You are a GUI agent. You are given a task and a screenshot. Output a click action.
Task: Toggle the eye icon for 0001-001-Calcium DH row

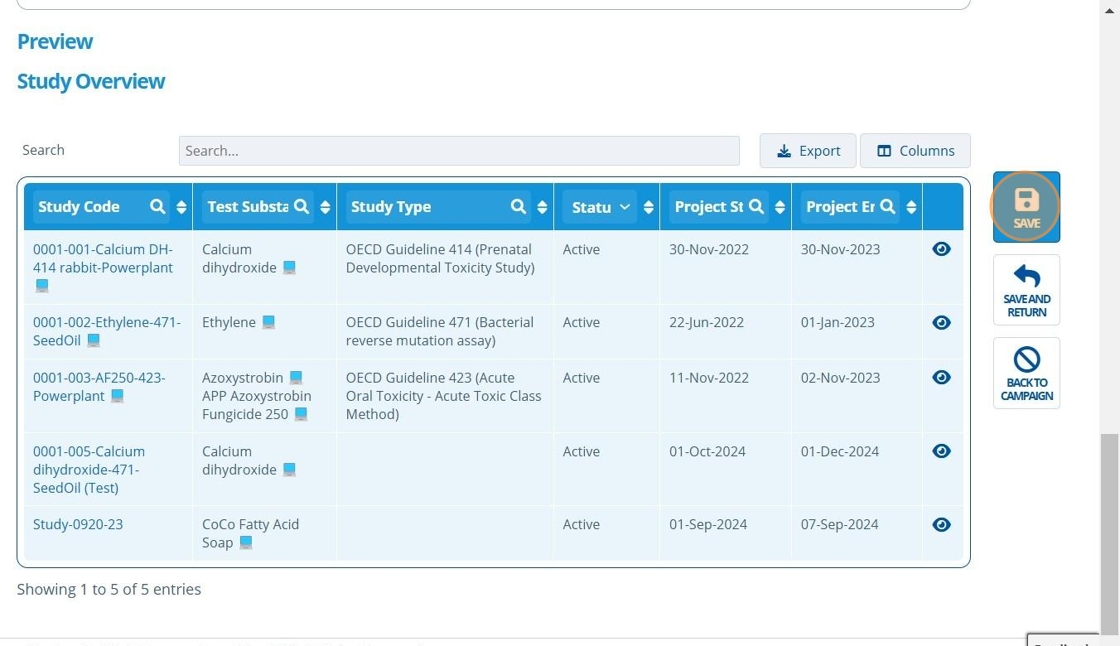(x=941, y=249)
